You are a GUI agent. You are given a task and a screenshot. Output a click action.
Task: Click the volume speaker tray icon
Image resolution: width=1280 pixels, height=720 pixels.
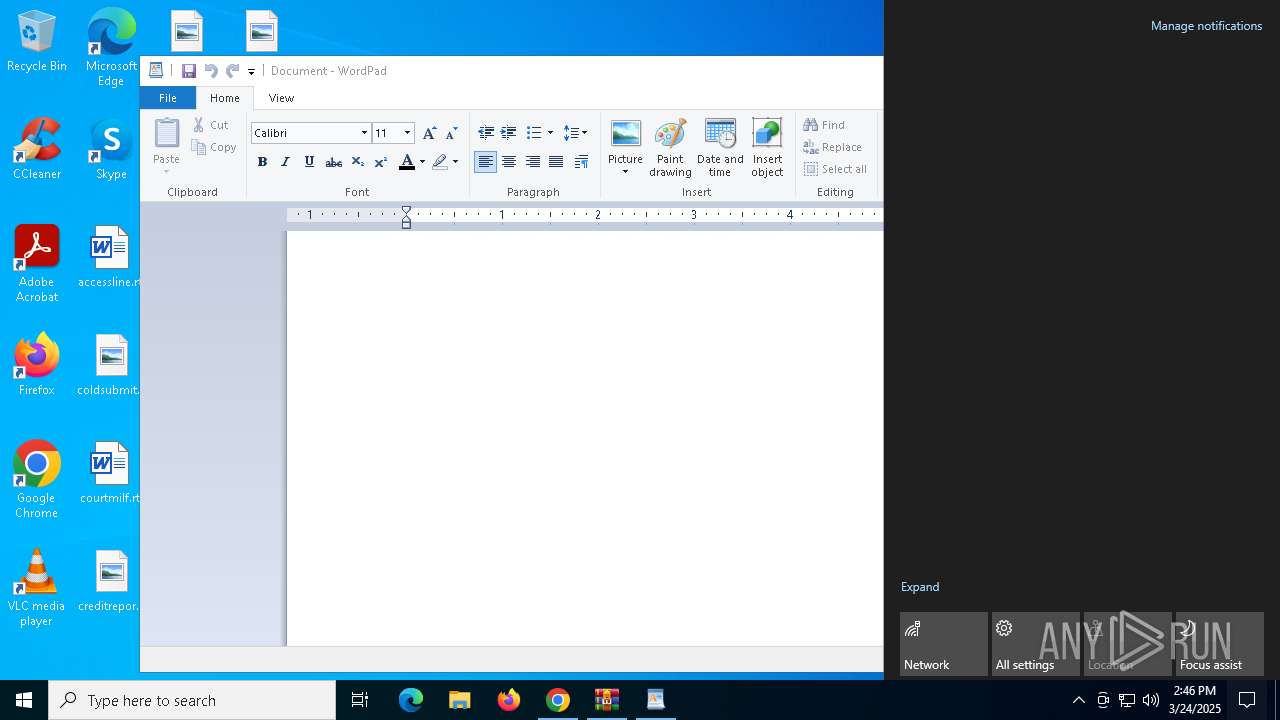pyautogui.click(x=1151, y=700)
